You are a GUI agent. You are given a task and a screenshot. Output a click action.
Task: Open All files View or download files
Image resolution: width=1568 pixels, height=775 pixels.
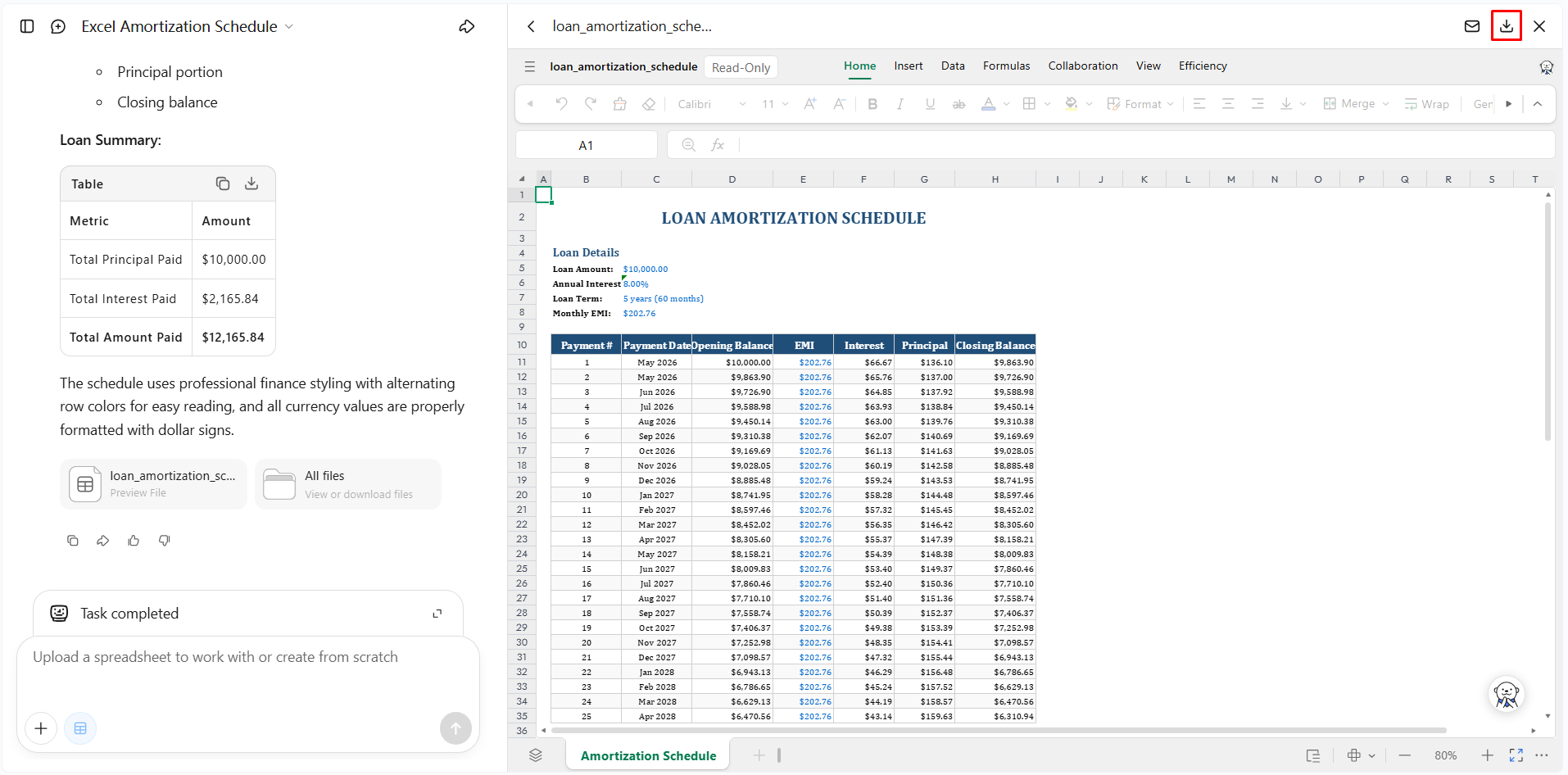click(x=348, y=484)
